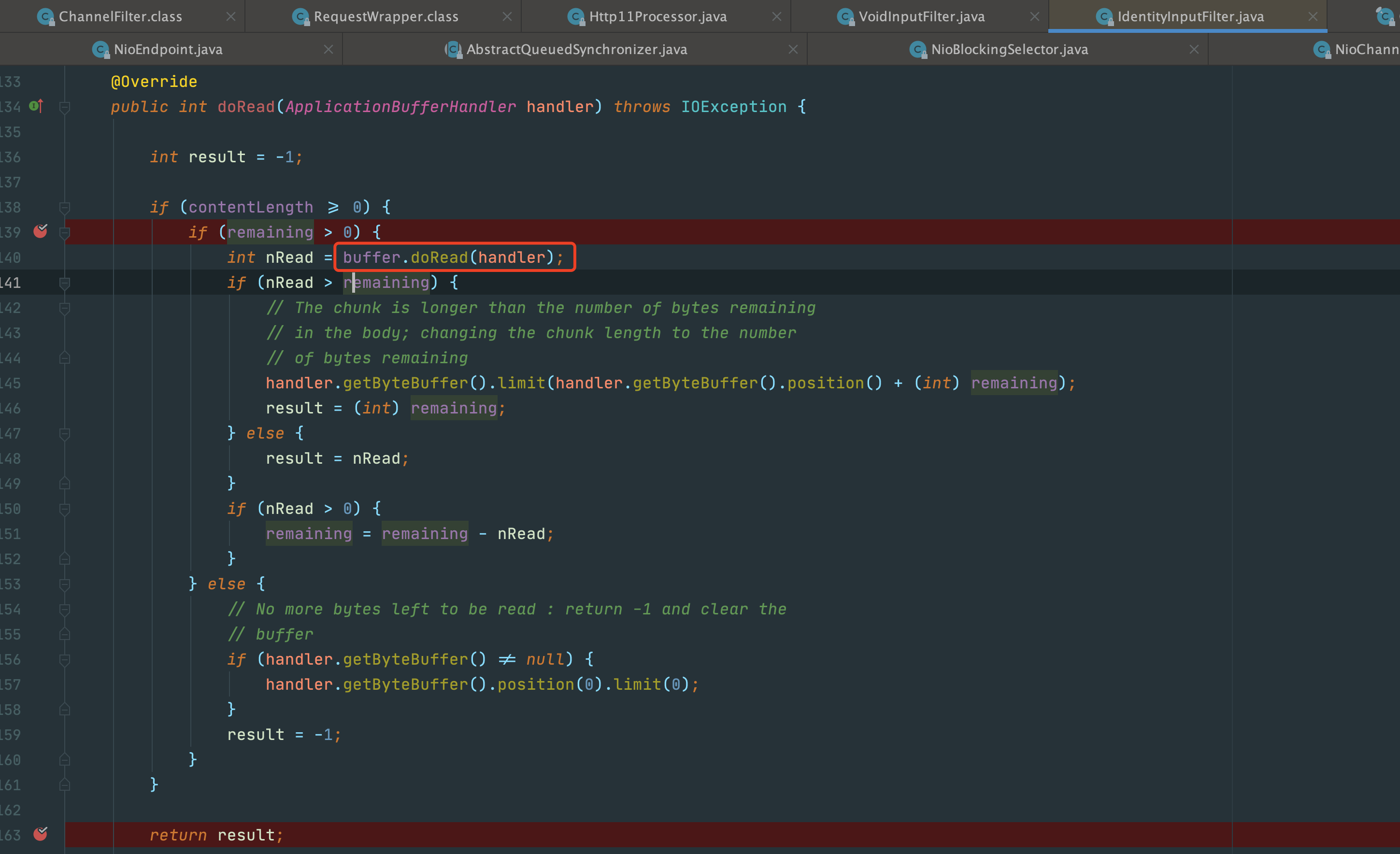Screen dimensions: 1400x854
Task: Click the NioBlockingSelector.java class icon
Action: (x=918, y=50)
